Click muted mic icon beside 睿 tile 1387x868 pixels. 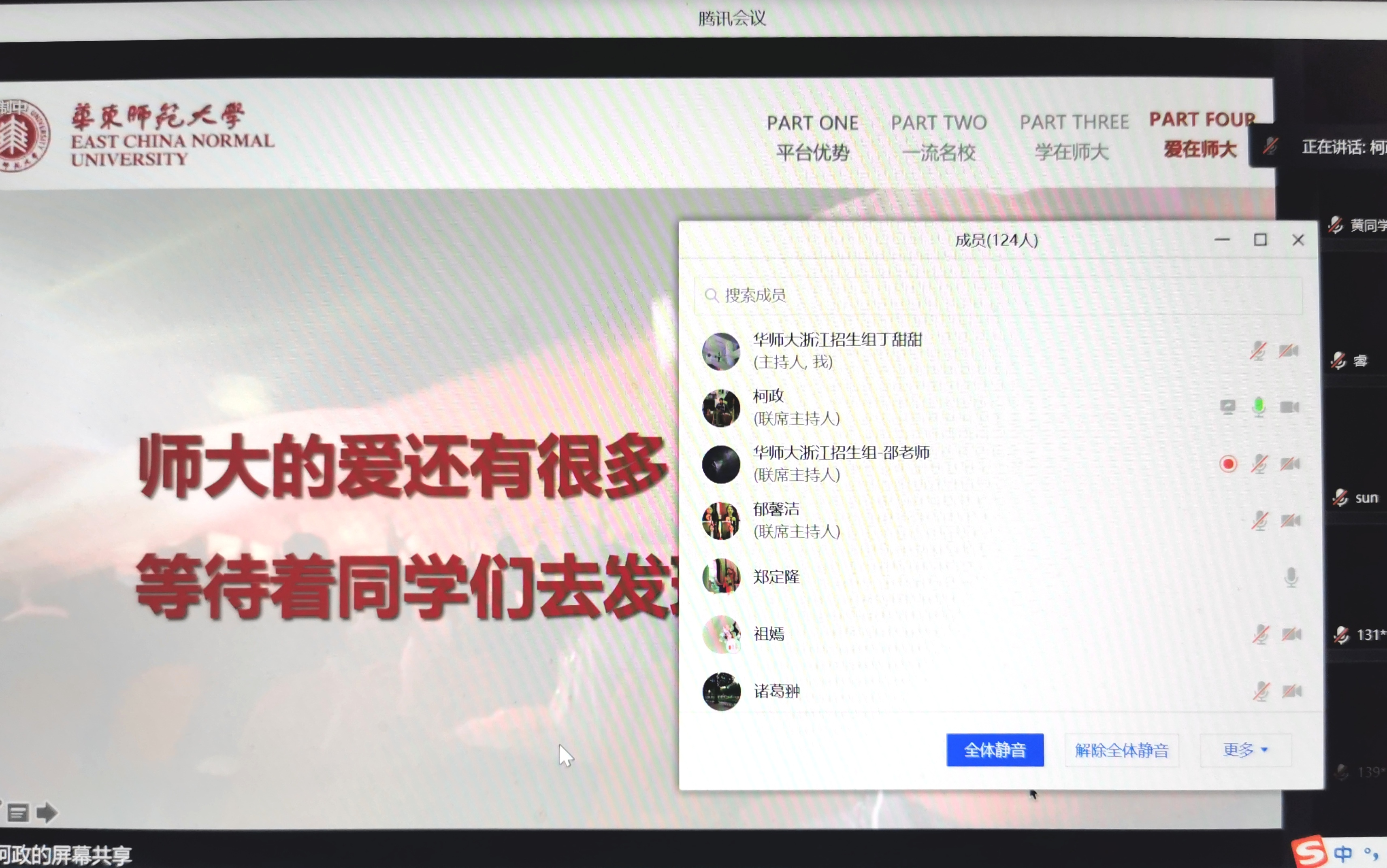[x=1338, y=361]
